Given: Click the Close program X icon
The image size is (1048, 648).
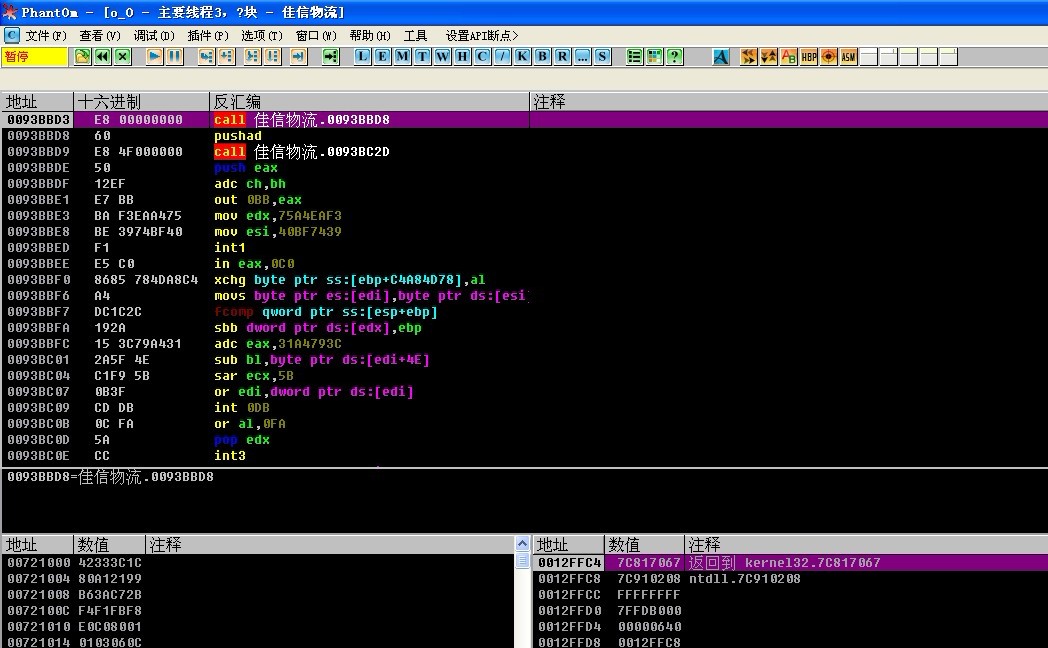Looking at the screenshot, I should pos(122,57).
